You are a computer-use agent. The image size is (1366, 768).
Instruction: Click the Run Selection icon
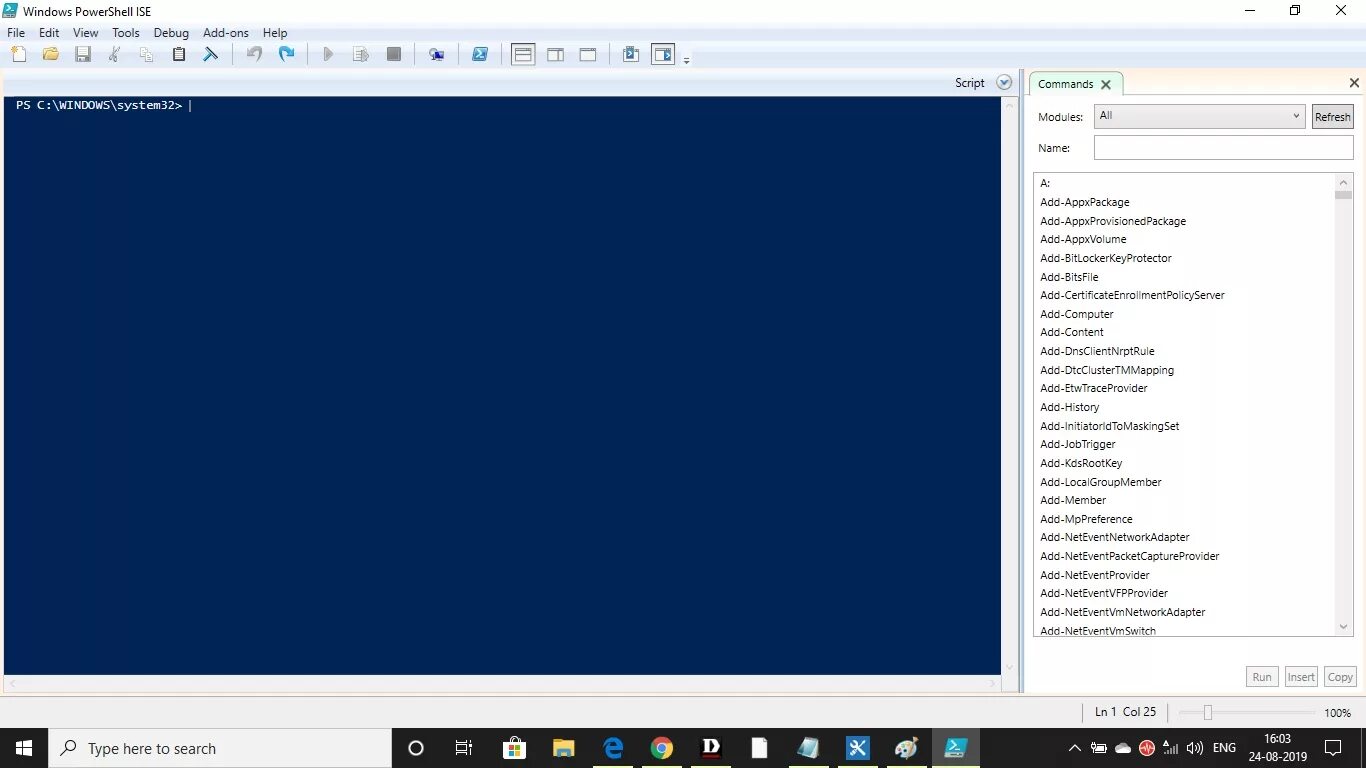tap(361, 55)
